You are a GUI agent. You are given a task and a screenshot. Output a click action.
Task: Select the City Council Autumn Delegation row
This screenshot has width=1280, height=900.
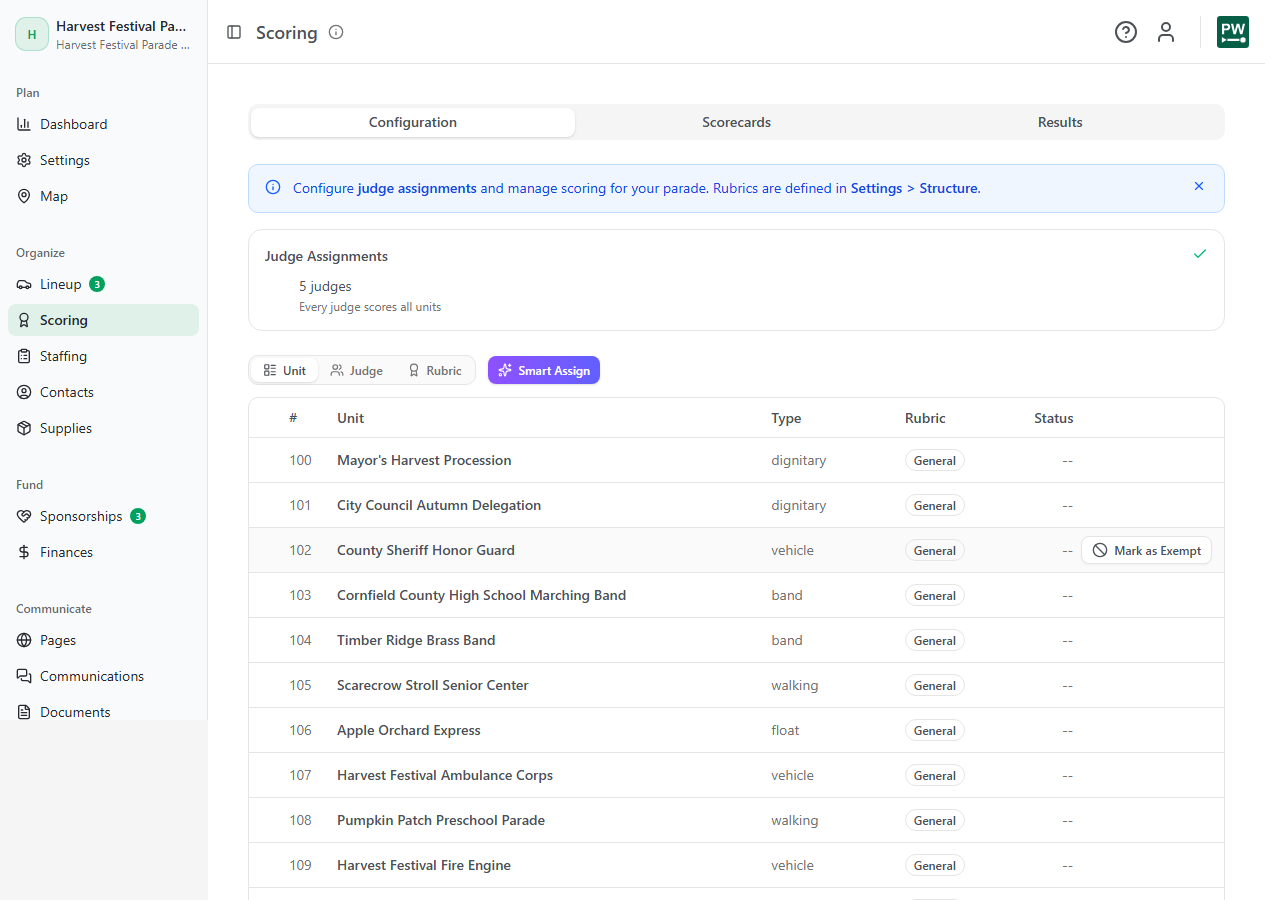(x=736, y=505)
